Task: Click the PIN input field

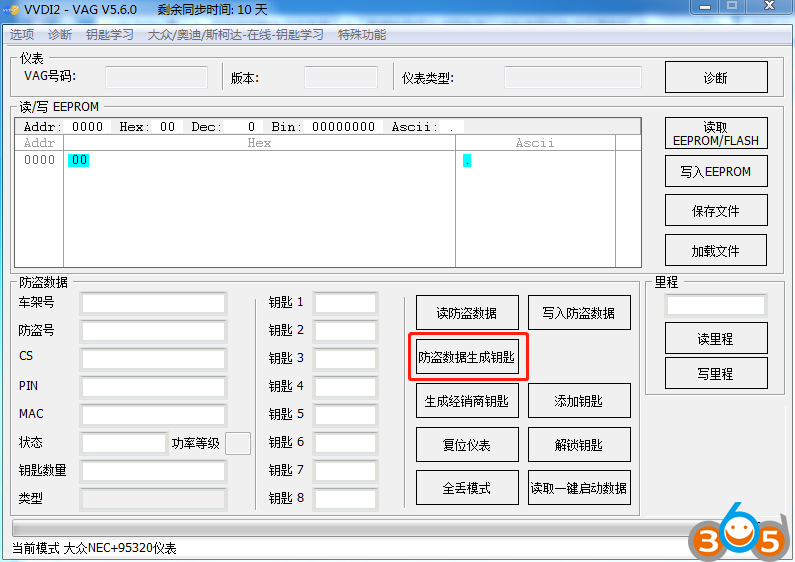Action: click(x=153, y=386)
